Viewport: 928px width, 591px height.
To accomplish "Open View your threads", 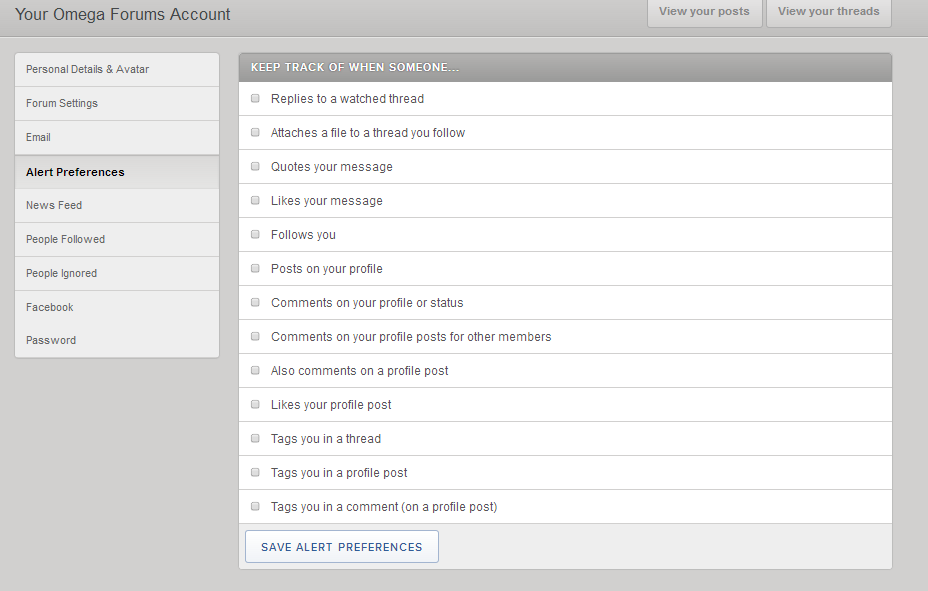I will point(828,12).
